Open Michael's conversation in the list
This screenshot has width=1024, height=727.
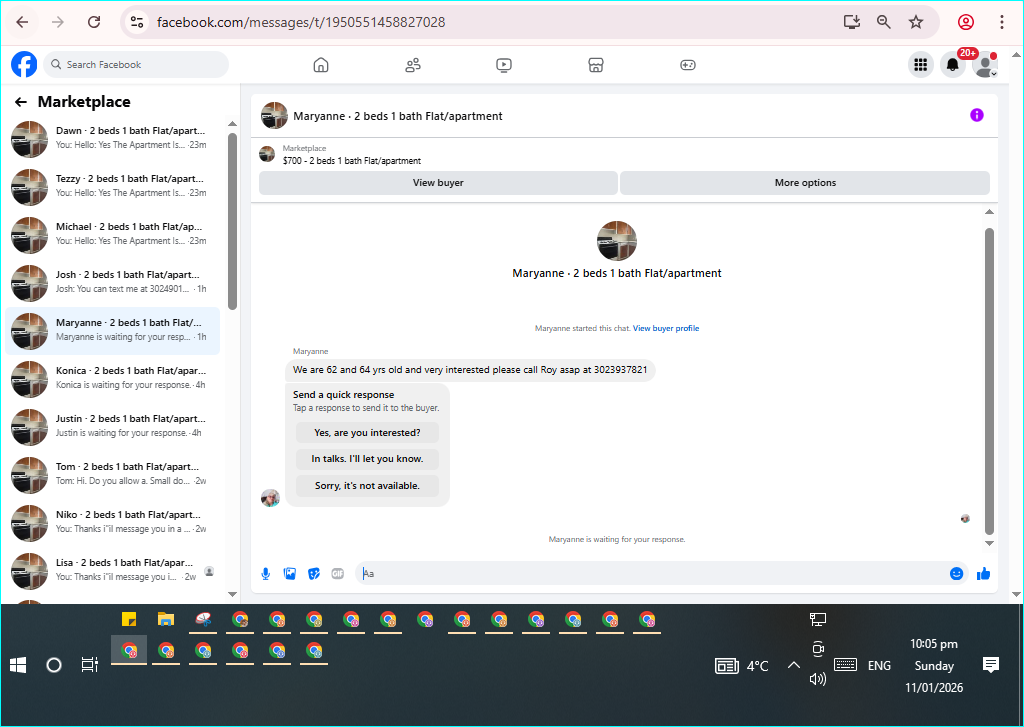point(112,234)
